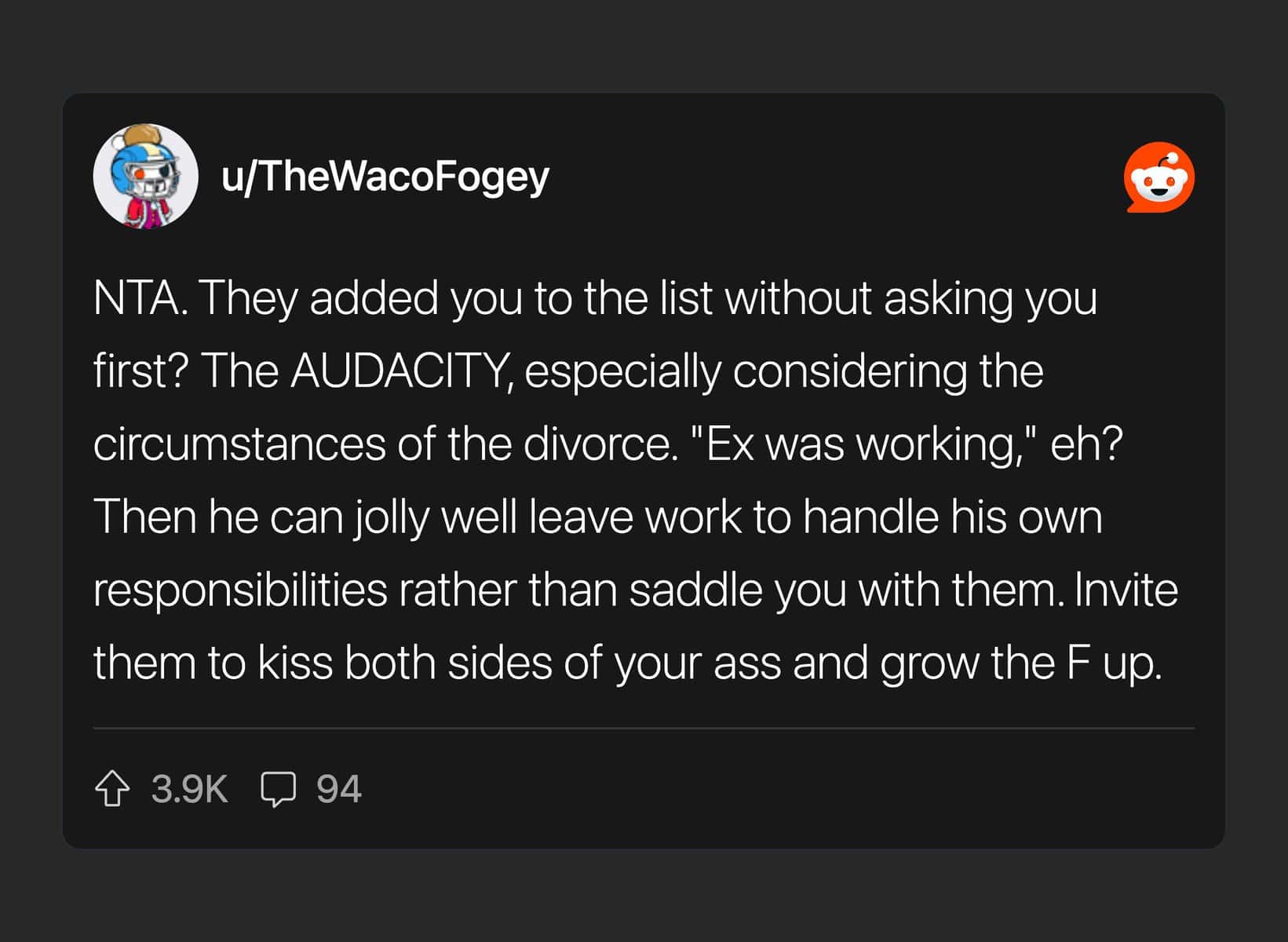Visit the u/TheWacoFogey profile link
1288x942 pixels.
point(385,176)
